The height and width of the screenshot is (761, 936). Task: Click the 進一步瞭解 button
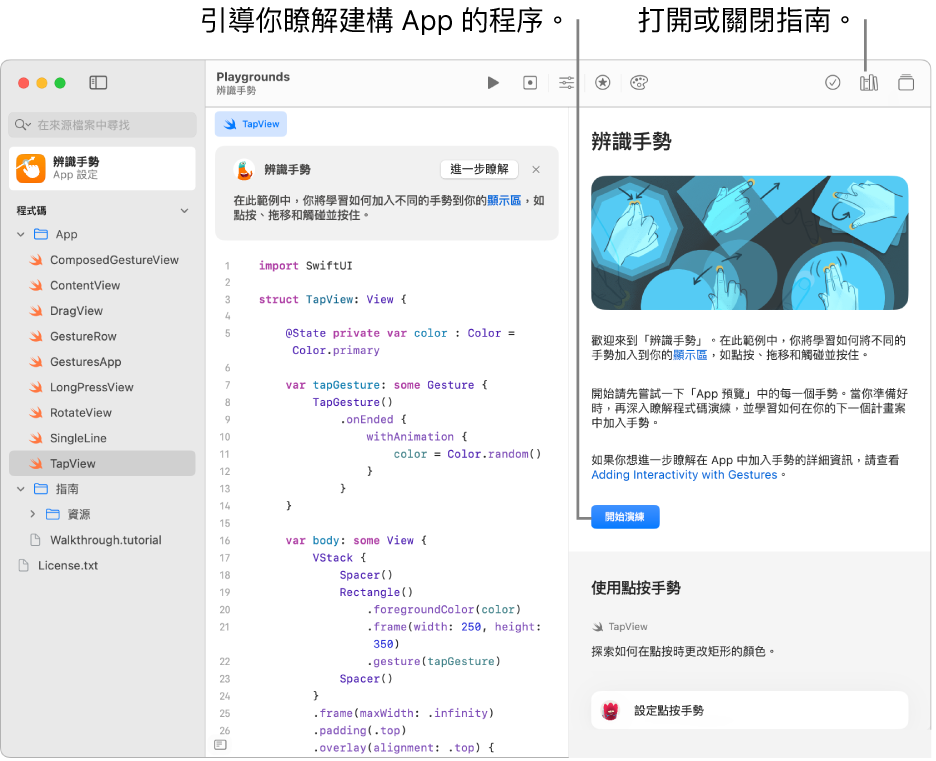479,170
